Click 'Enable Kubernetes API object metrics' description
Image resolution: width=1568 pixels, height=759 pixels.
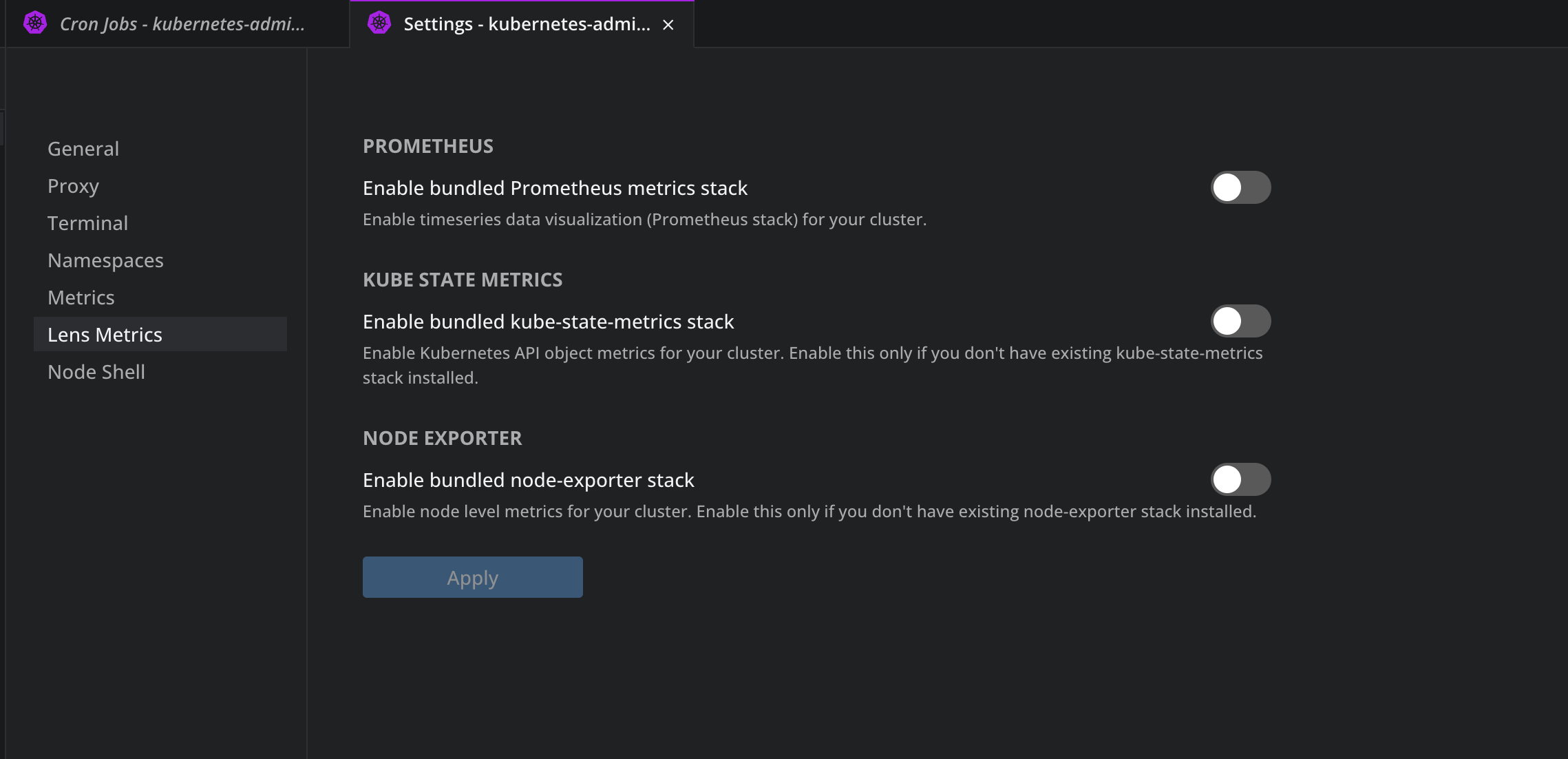tap(813, 365)
